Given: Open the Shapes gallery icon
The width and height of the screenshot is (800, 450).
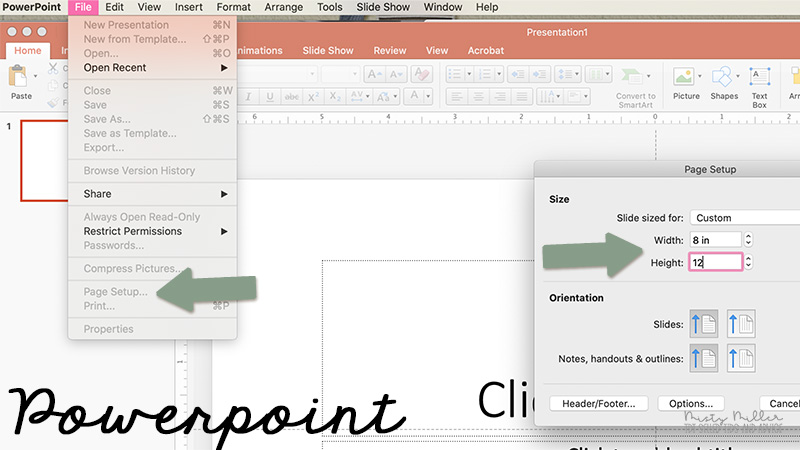Looking at the screenshot, I should (x=722, y=77).
